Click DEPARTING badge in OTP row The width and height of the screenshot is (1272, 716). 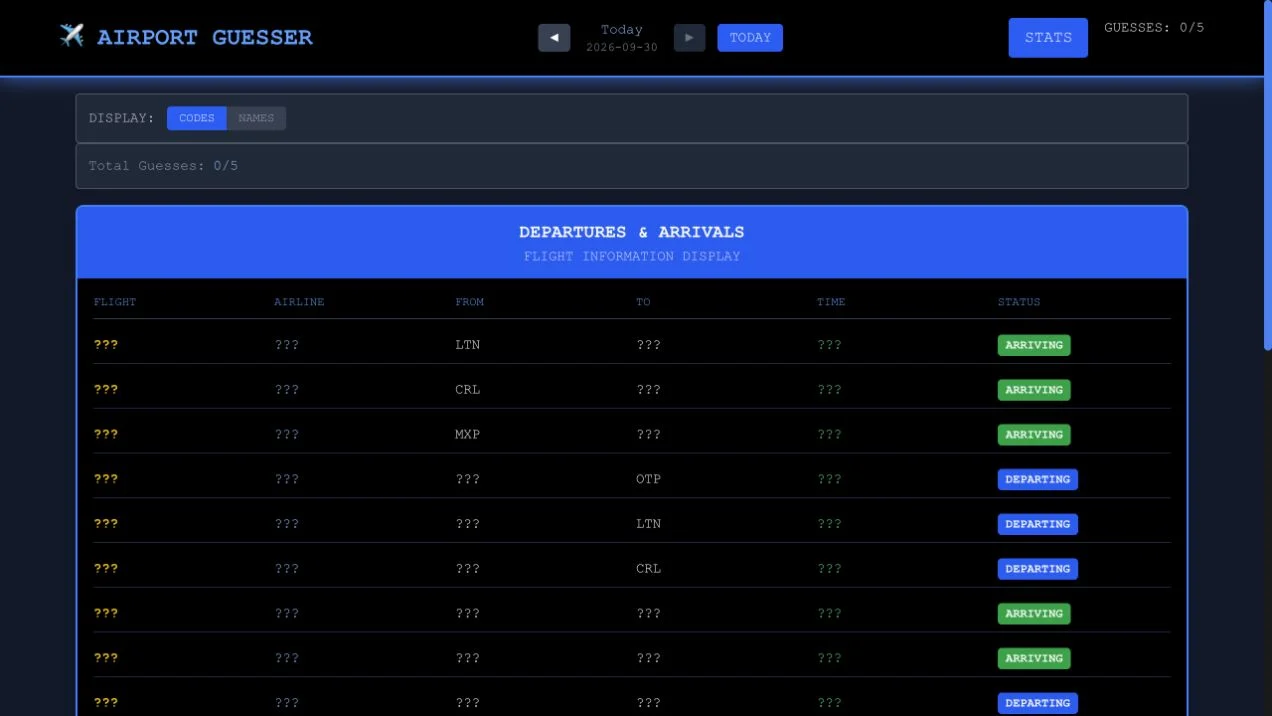pyautogui.click(x=1038, y=479)
